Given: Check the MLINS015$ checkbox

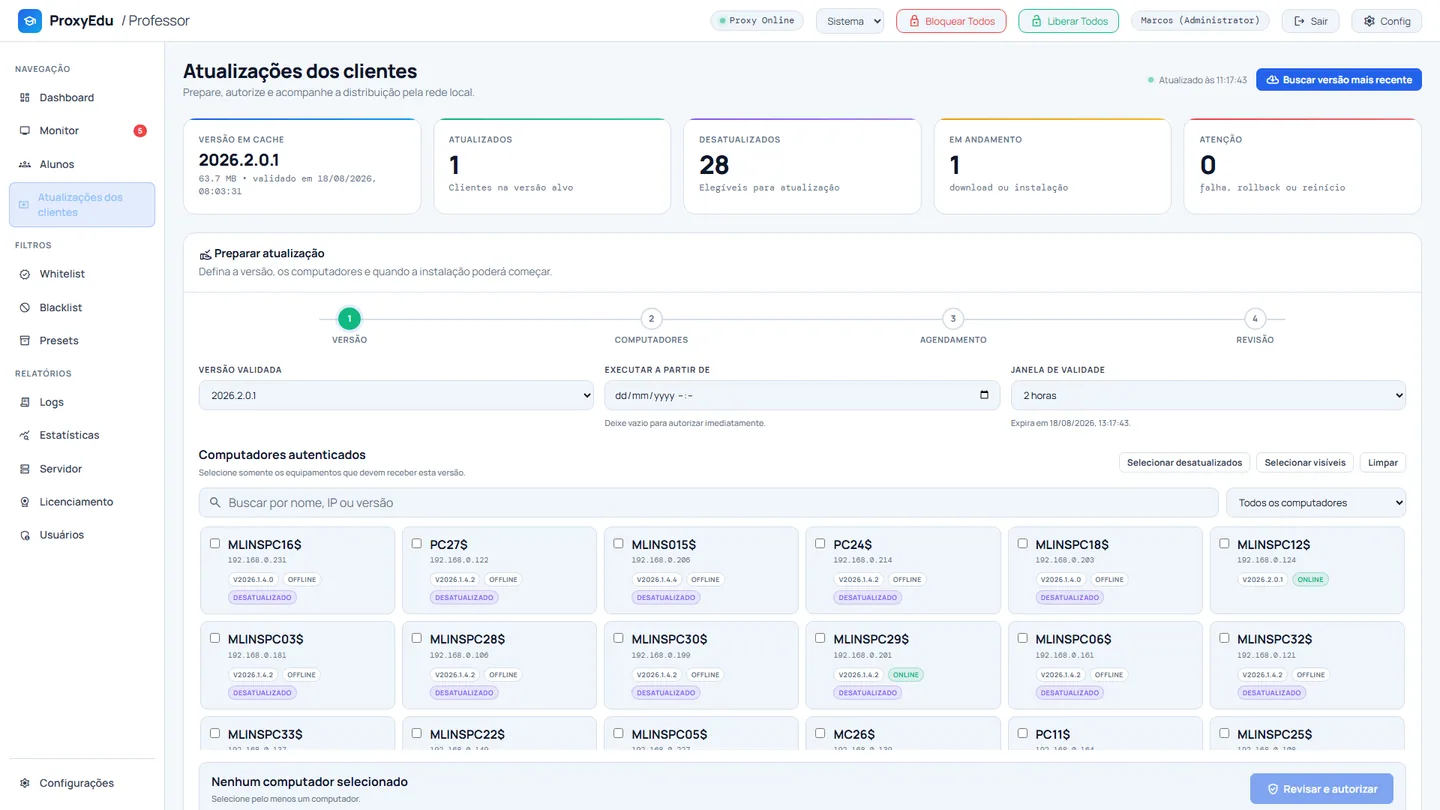Looking at the screenshot, I should [x=618, y=544].
